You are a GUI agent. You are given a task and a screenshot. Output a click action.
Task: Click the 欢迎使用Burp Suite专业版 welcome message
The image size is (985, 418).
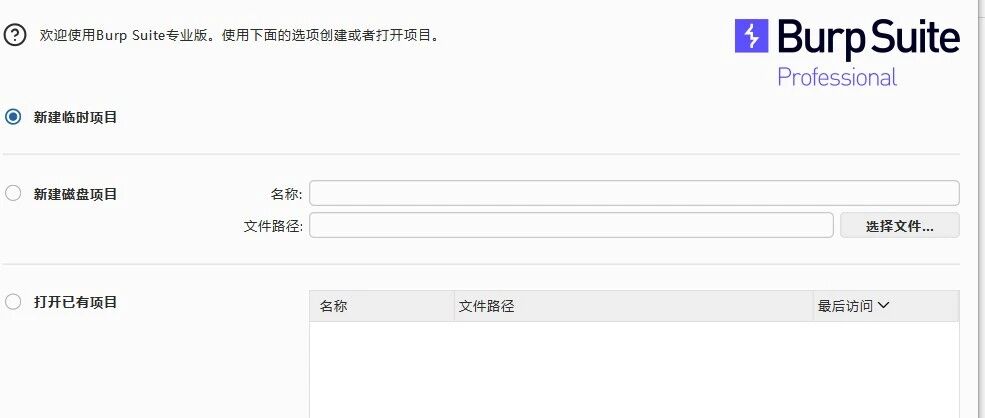coord(239,35)
